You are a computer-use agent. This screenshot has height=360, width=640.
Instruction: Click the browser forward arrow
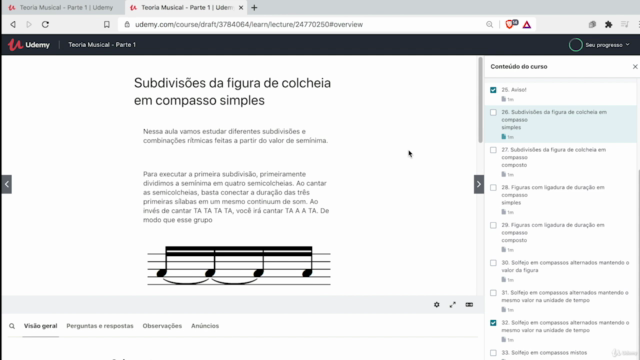[29, 24]
